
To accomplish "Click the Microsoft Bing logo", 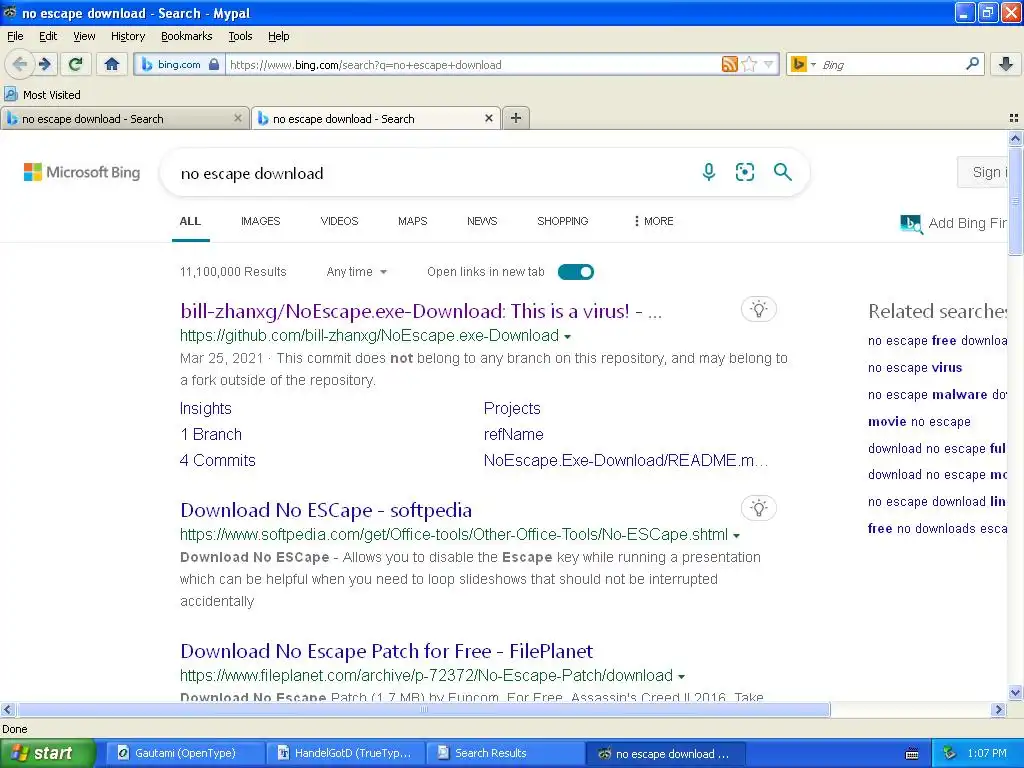I will (82, 172).
